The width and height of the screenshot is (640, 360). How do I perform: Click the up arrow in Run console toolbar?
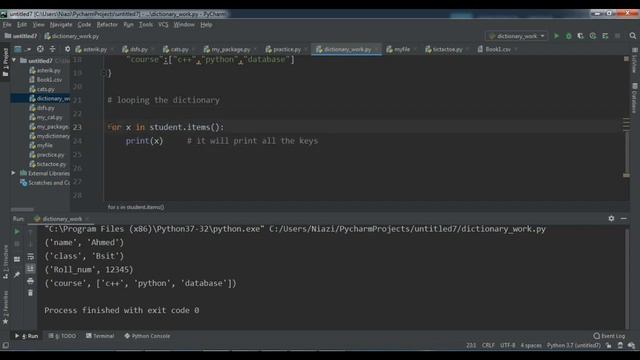coord(31,232)
